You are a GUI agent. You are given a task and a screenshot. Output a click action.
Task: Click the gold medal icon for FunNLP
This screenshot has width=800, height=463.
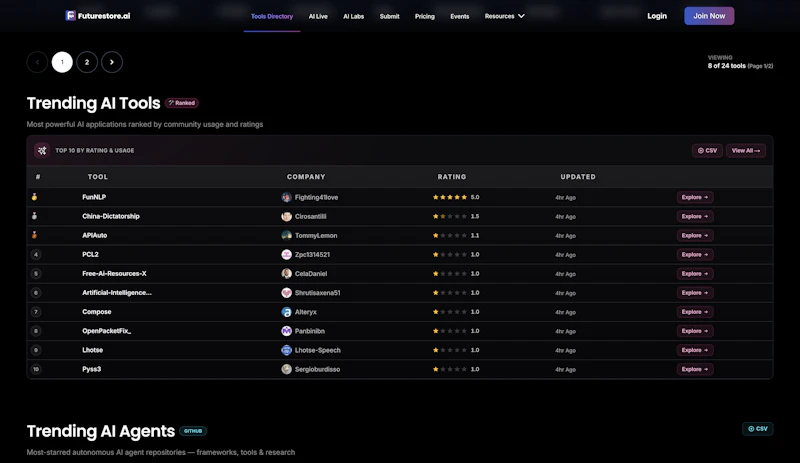34,197
